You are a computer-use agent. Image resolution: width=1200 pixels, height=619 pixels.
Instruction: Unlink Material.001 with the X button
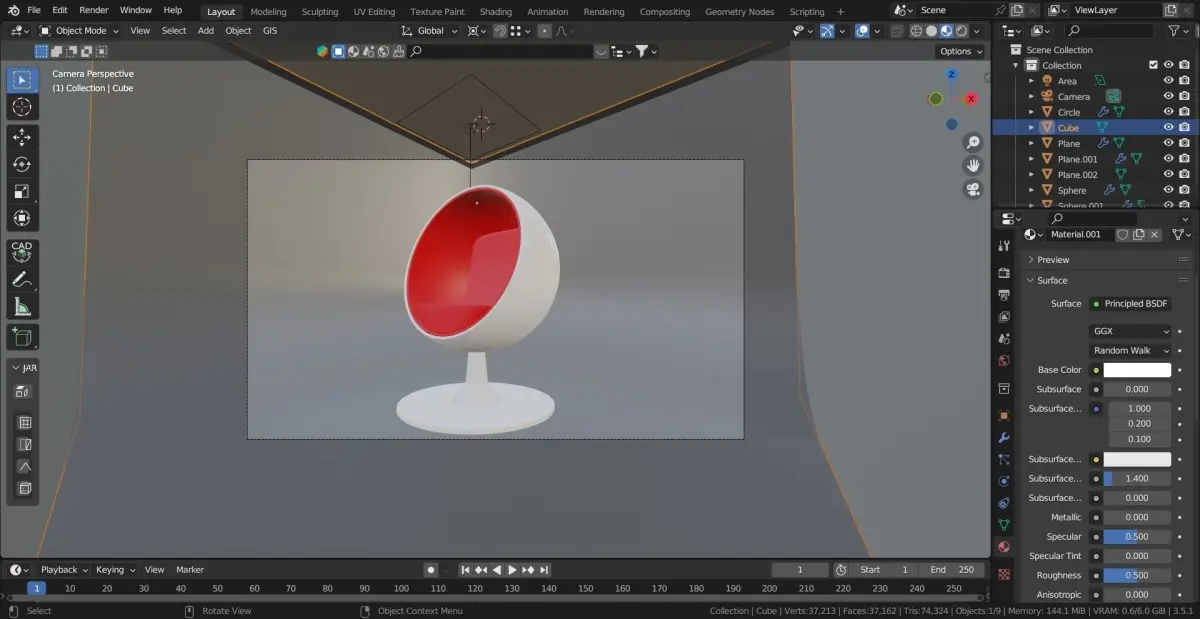pyautogui.click(x=1154, y=234)
